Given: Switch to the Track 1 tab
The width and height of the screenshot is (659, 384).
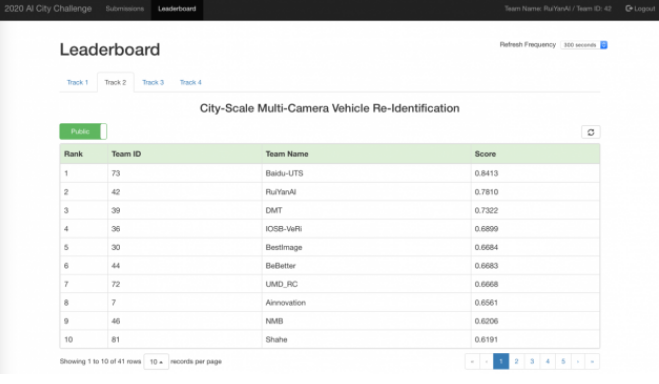Looking at the screenshot, I should coord(77,82).
